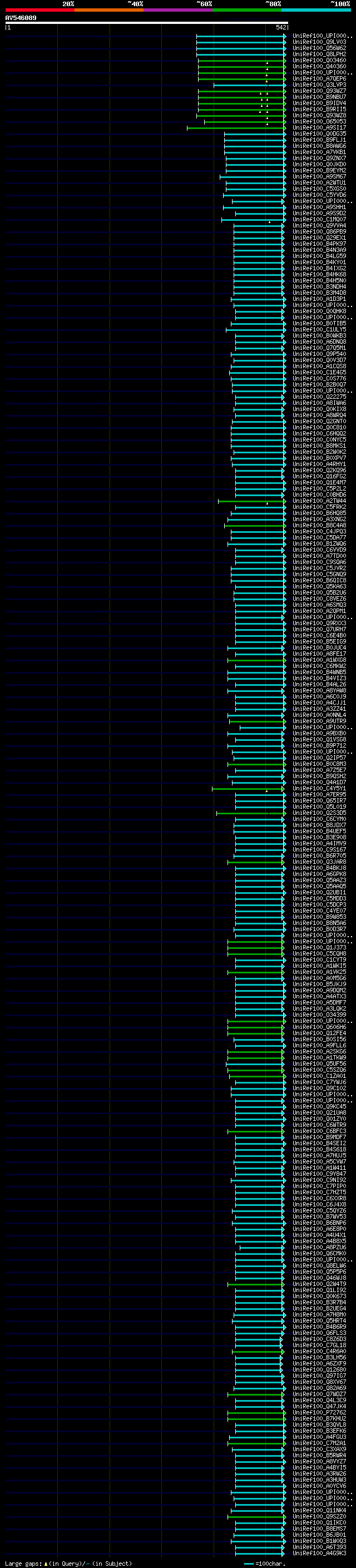Viewport: 356px width, 1568px height.
Task: Select the UniRef100_B9NBU7 label
Action: click(319, 97)
